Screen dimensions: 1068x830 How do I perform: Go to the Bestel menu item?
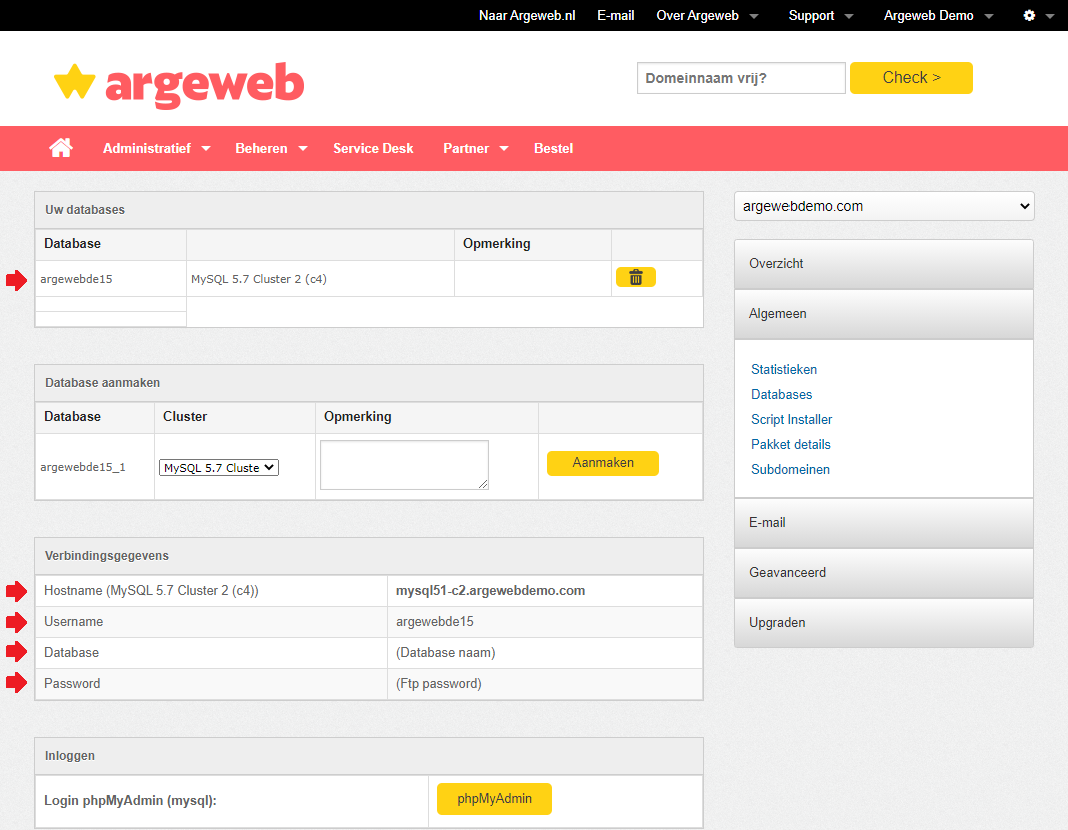point(553,148)
